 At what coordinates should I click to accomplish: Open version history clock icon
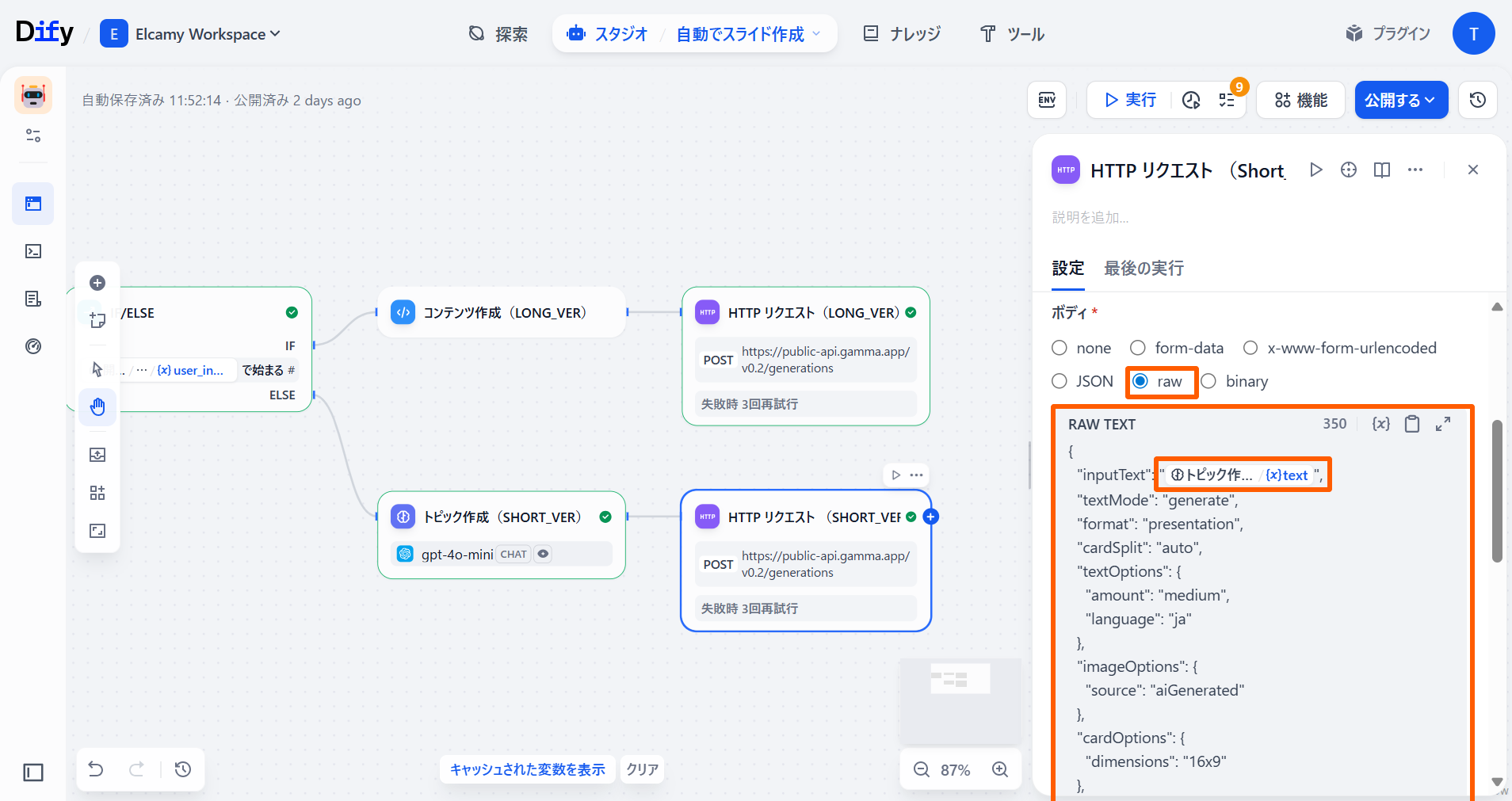point(1477,100)
